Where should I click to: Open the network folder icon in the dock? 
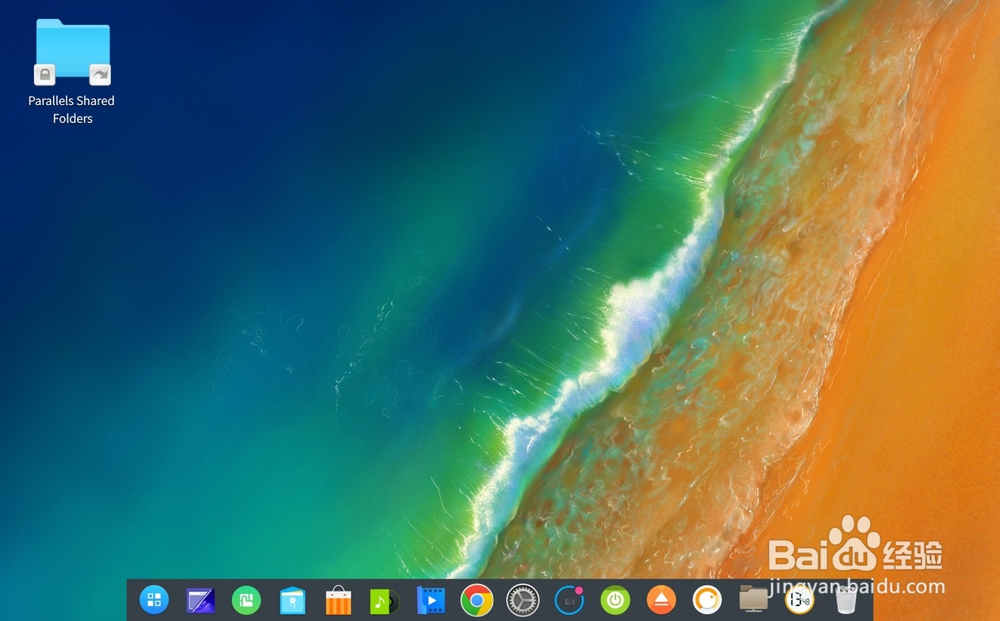[752, 601]
